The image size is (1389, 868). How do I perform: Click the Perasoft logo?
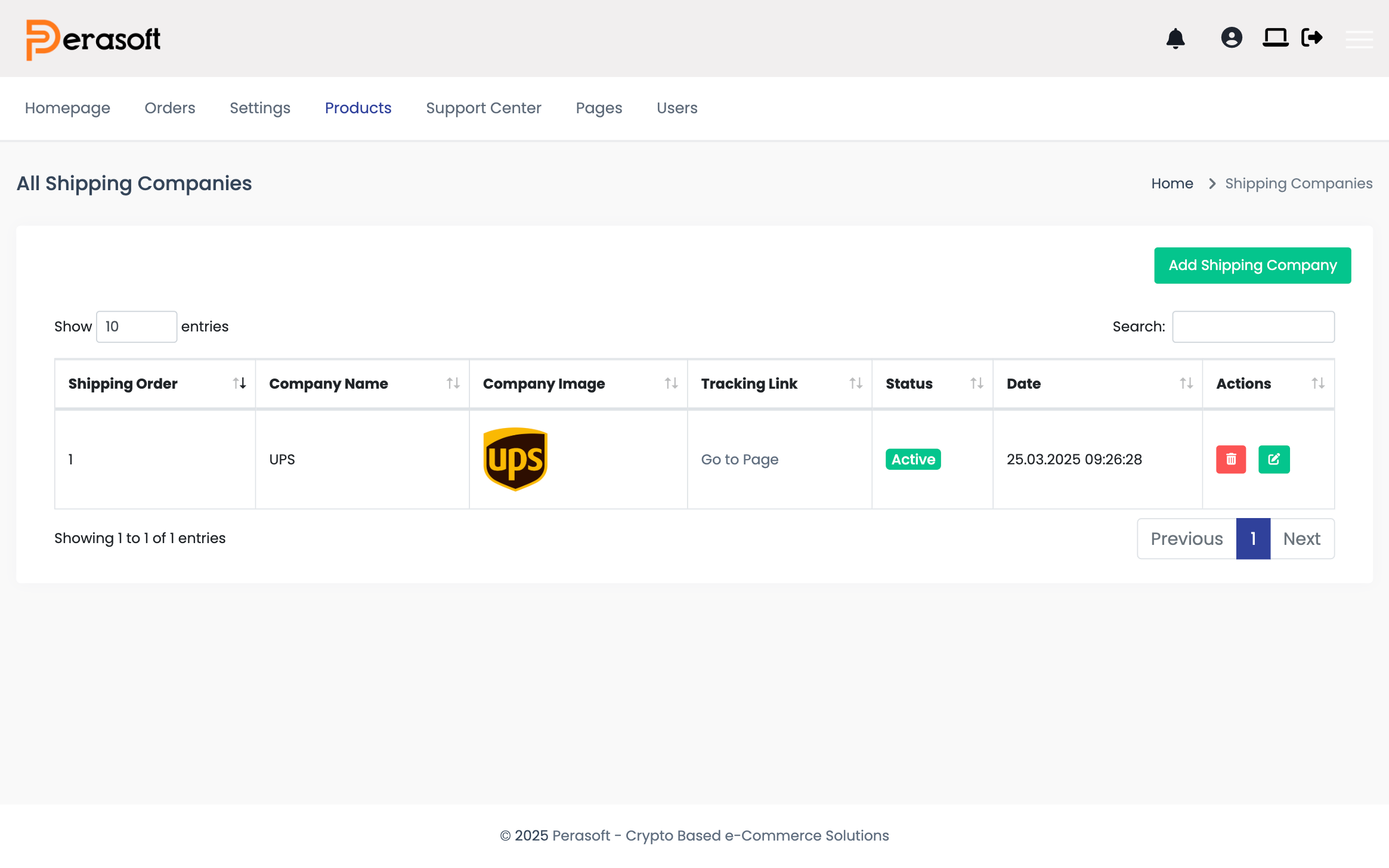93,39
